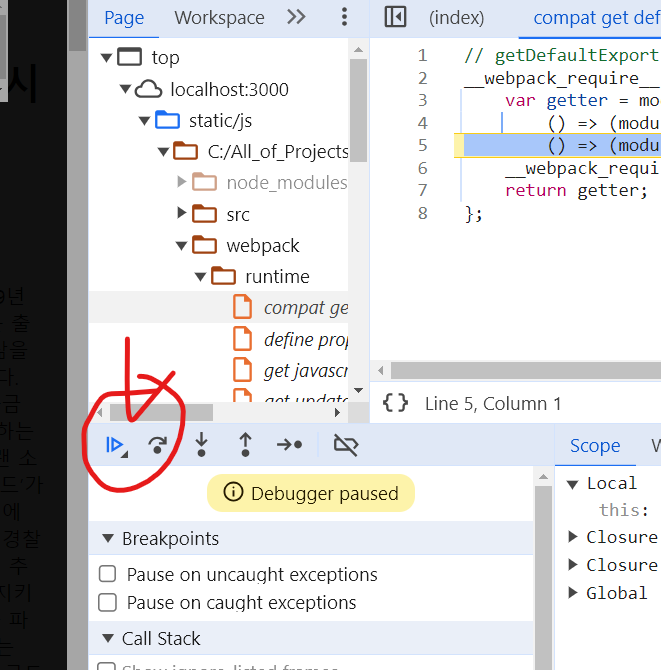The image size is (661, 670).
Task: Switch to the Page tab
Action: (124, 18)
